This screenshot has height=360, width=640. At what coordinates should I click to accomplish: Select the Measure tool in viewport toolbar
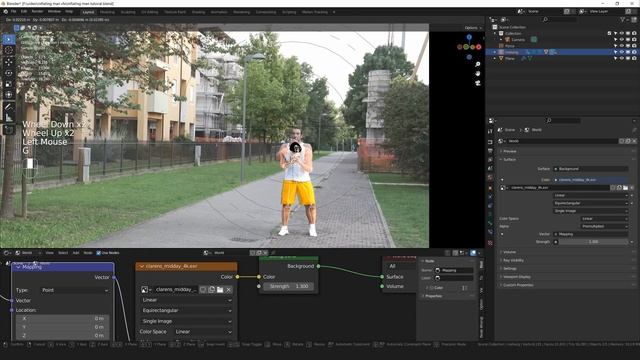pos(9,118)
